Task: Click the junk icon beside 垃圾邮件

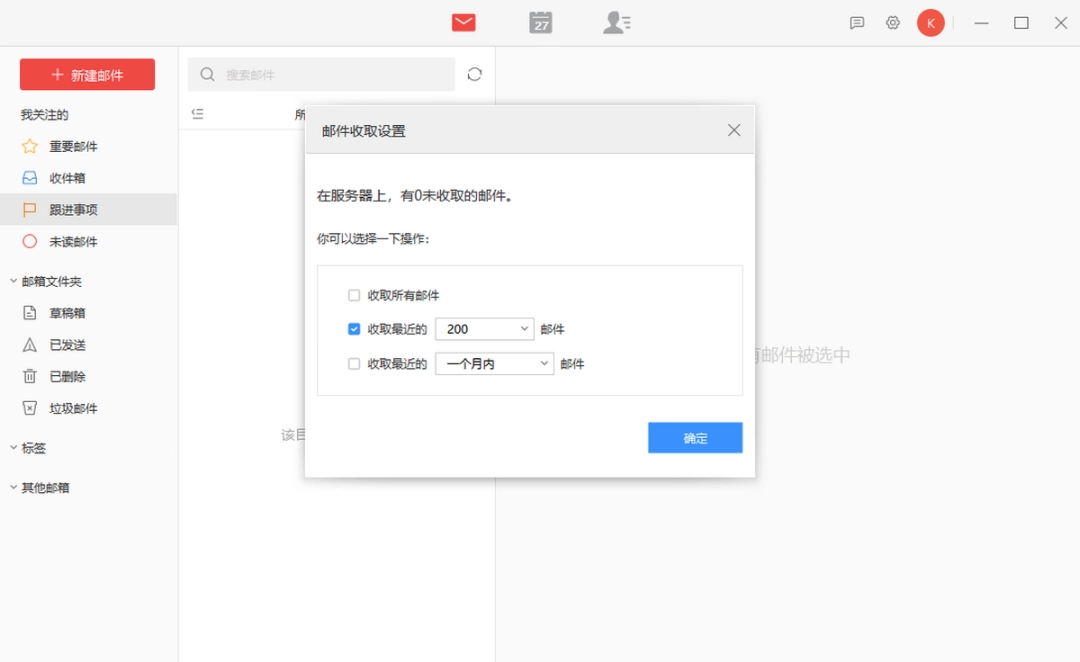Action: [30, 408]
